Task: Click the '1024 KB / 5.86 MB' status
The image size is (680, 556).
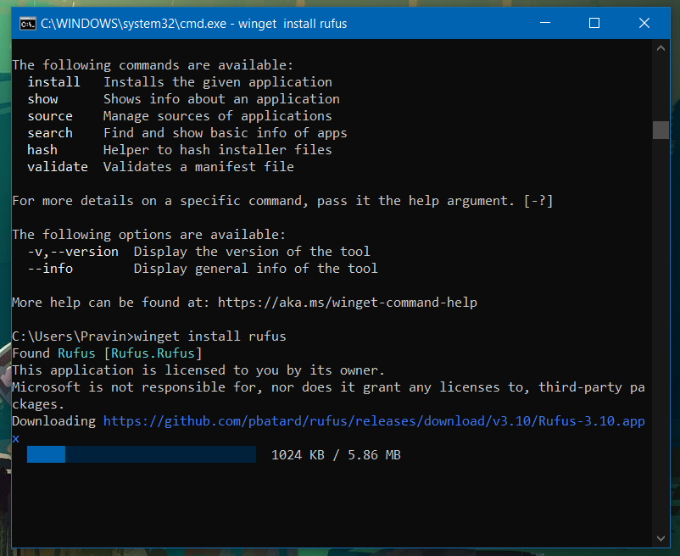Action: (336, 455)
